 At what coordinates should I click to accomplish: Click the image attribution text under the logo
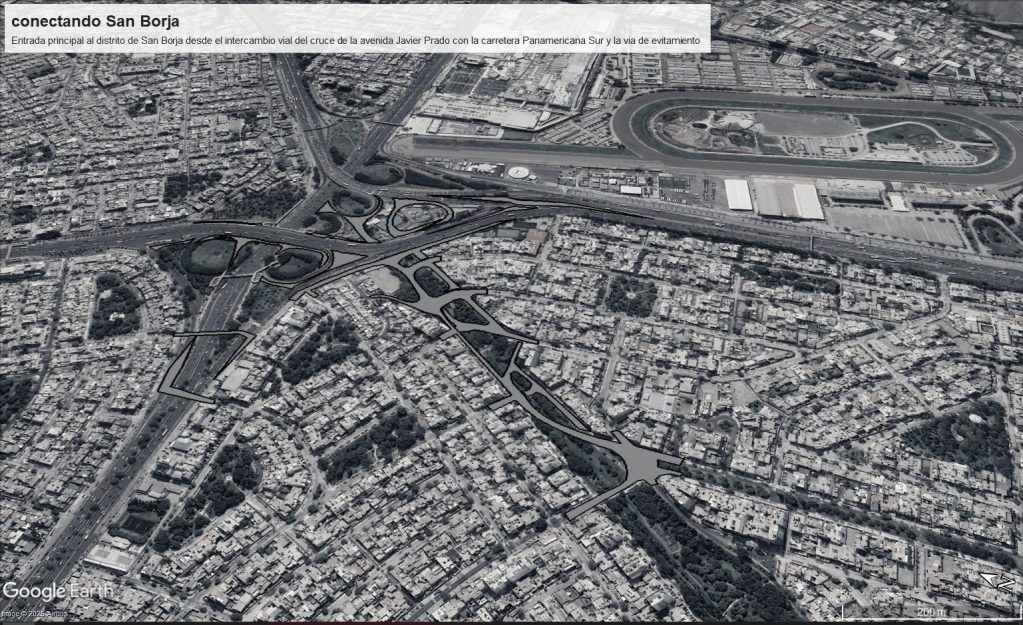(35, 613)
